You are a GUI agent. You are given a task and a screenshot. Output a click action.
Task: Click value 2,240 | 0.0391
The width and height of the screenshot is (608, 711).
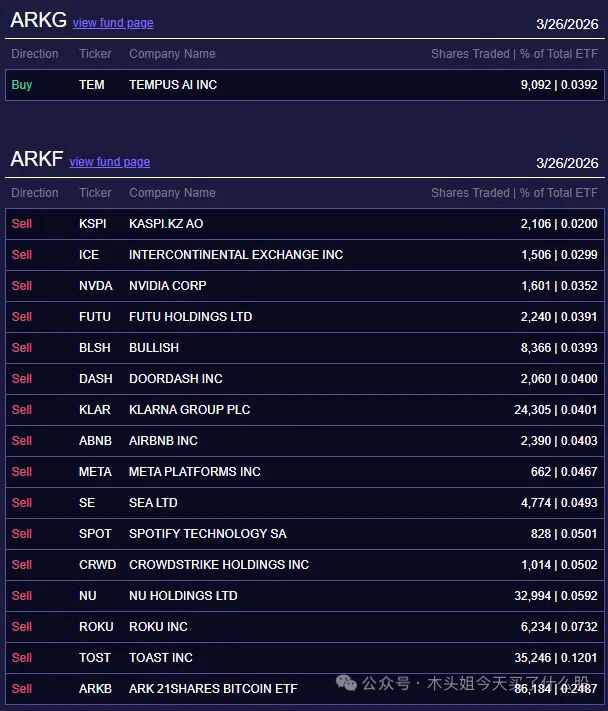pyautogui.click(x=559, y=317)
